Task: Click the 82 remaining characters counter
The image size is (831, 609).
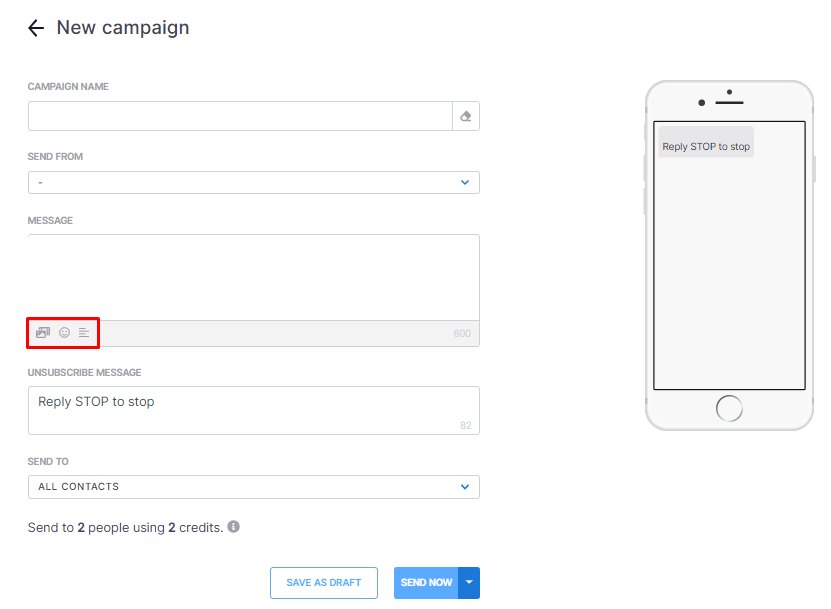Action: coord(465,425)
